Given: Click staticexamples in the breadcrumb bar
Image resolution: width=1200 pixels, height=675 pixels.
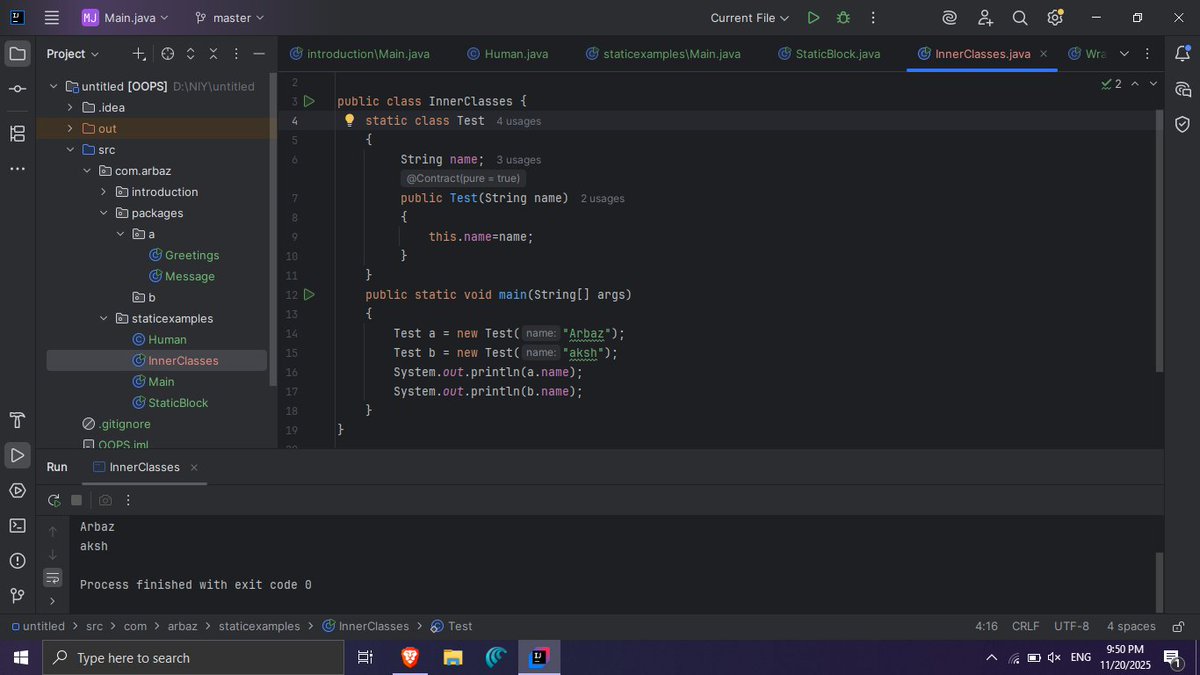Looking at the screenshot, I should (259, 625).
